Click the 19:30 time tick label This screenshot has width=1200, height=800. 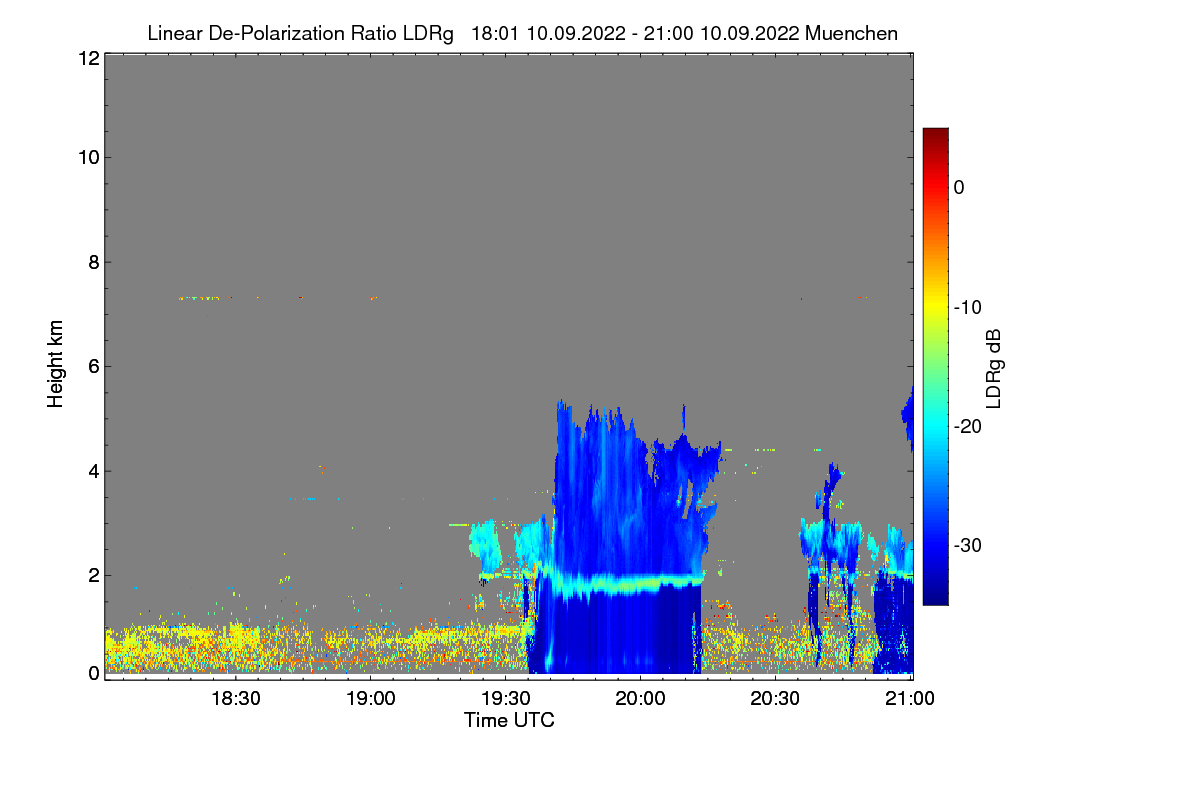(x=505, y=698)
